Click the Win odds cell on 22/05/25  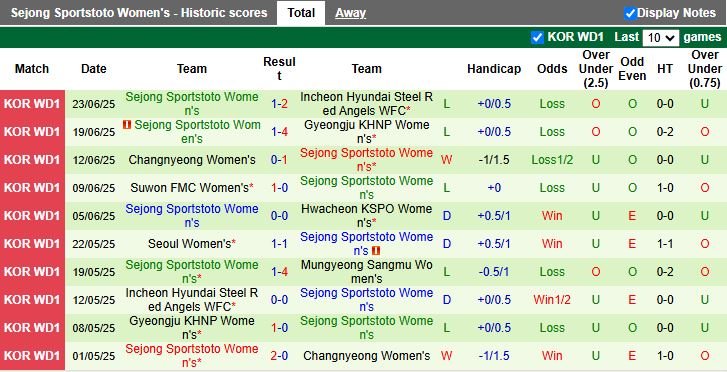(x=552, y=244)
